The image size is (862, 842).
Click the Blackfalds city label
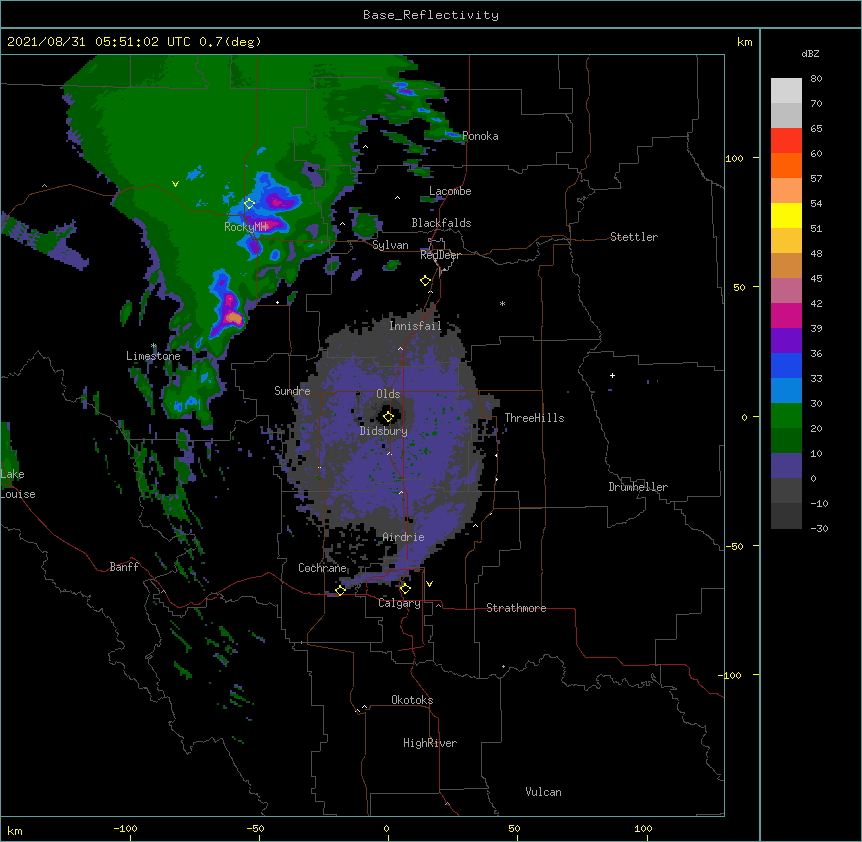(441, 223)
